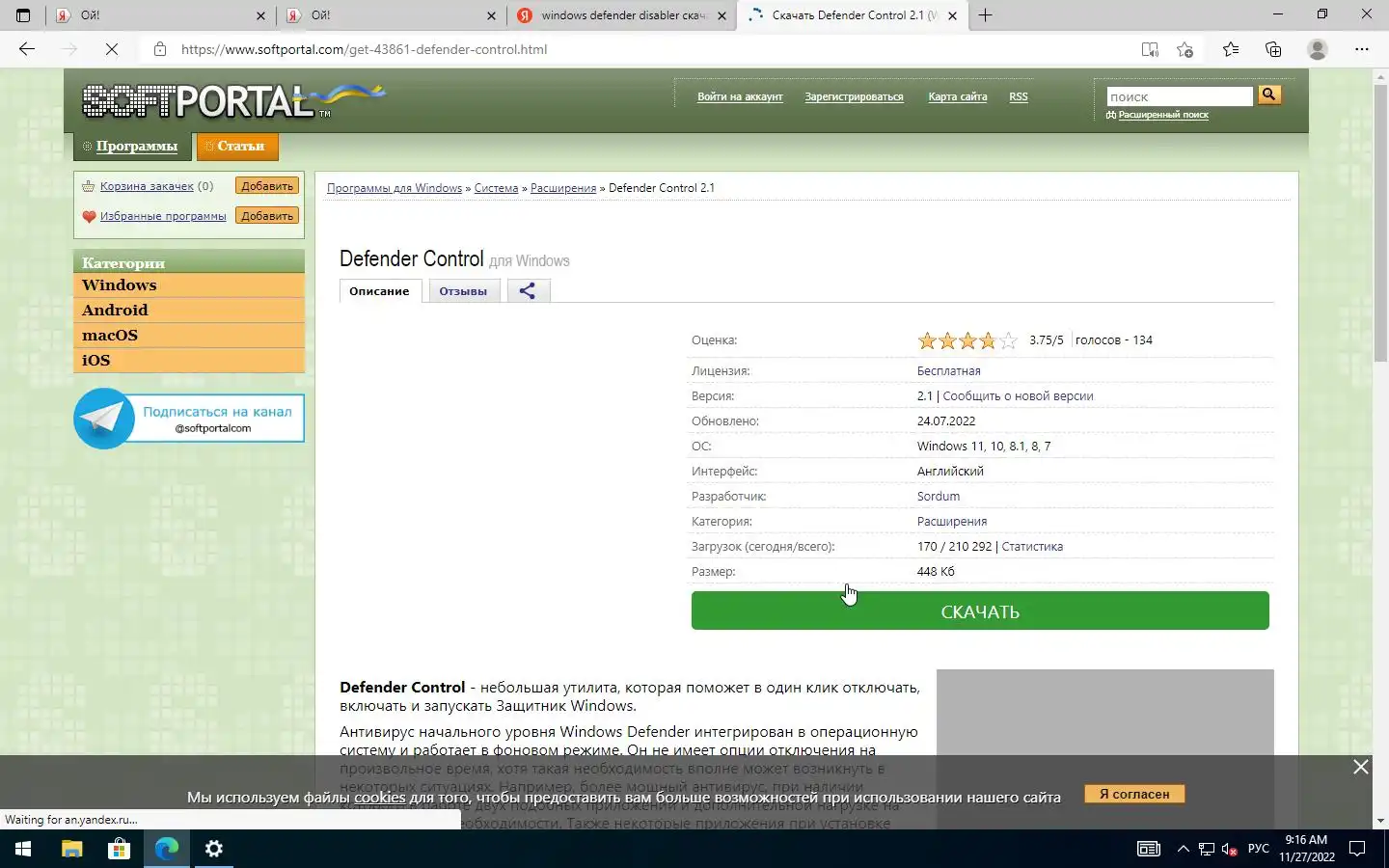Open Избранные программы link
This screenshot has height=868, width=1389.
click(163, 216)
